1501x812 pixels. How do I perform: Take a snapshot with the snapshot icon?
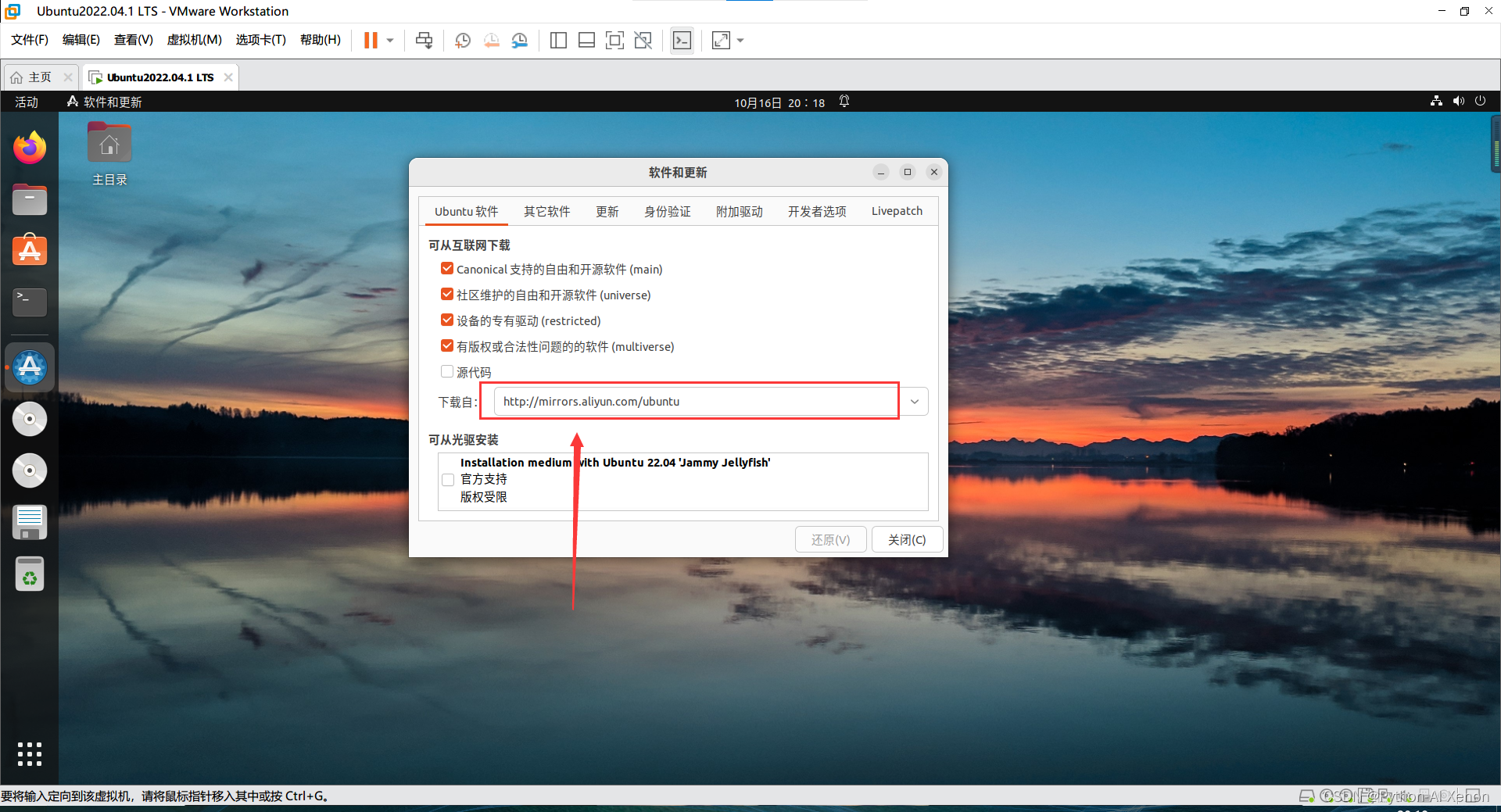pos(463,41)
